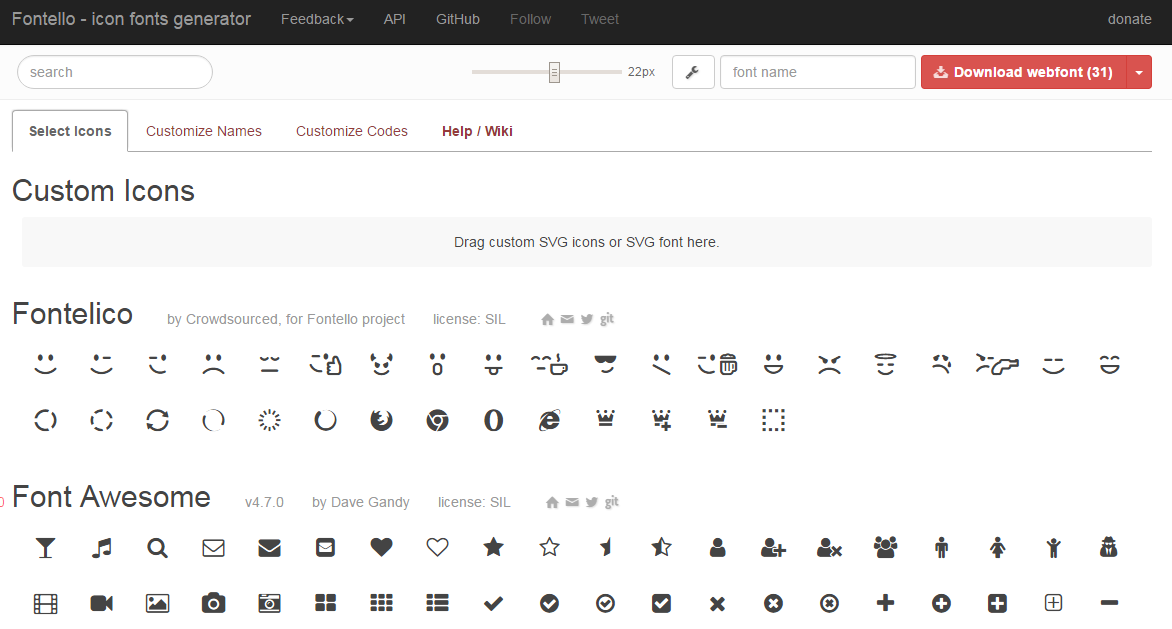The height and width of the screenshot is (629, 1172).
Task: Pick the sunglasses emoticon icon
Action: click(605, 365)
